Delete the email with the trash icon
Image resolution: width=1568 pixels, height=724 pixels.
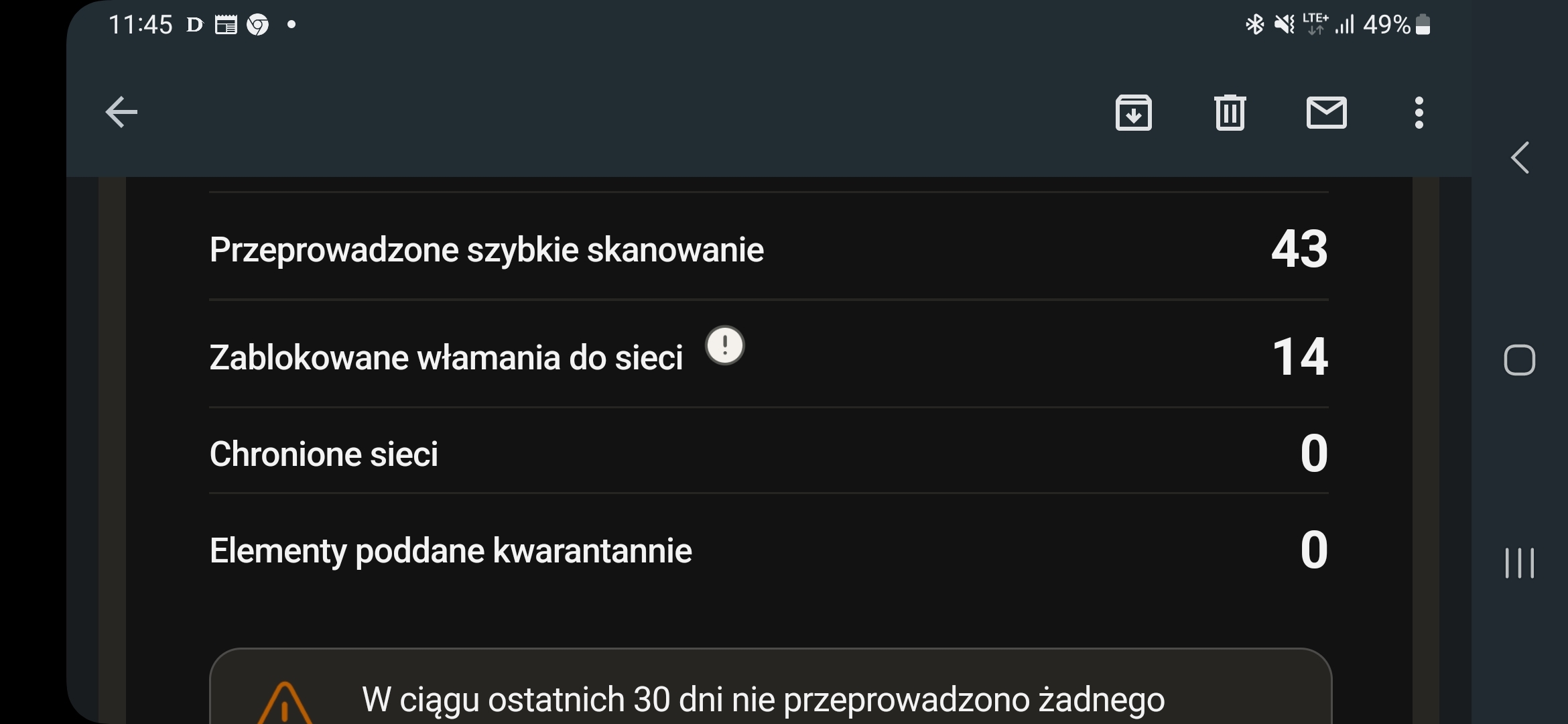1230,113
